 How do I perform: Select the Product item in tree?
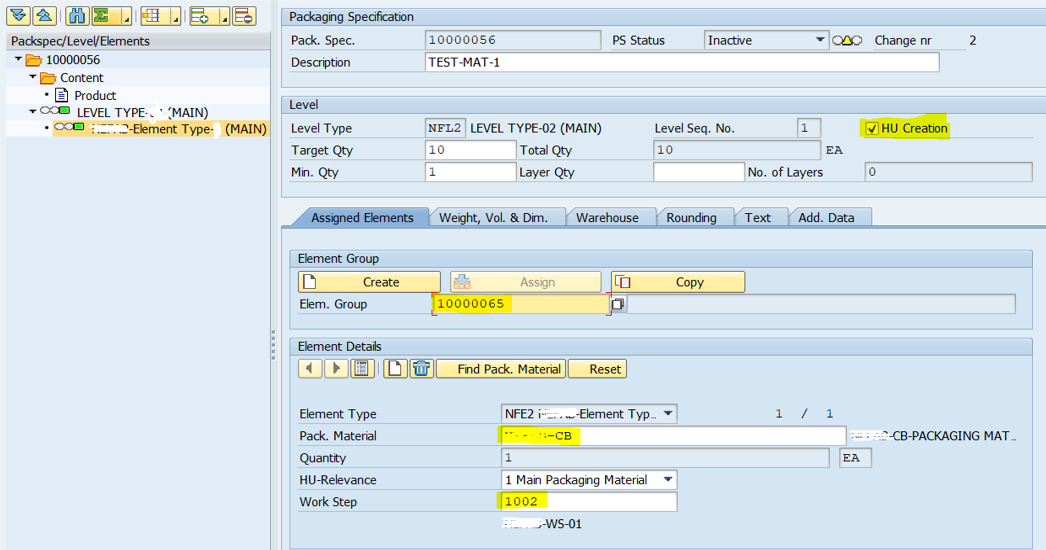(x=95, y=95)
